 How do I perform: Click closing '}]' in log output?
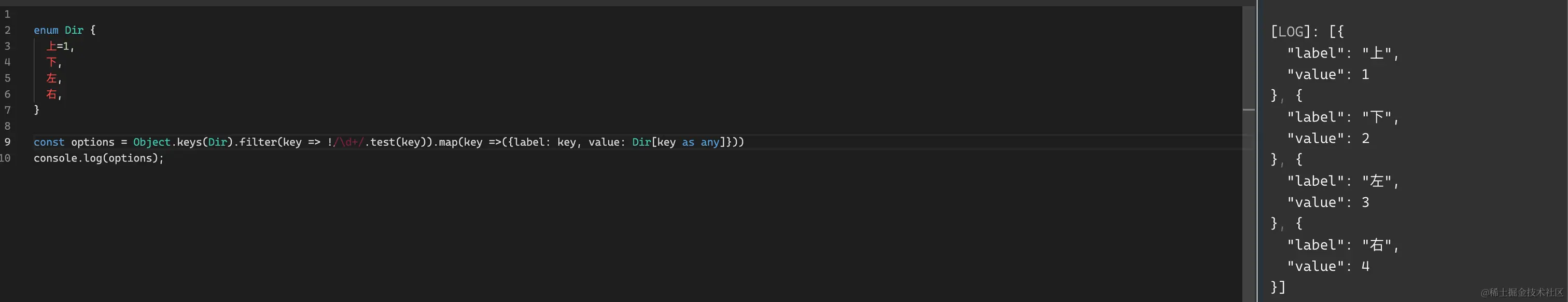[1278, 287]
